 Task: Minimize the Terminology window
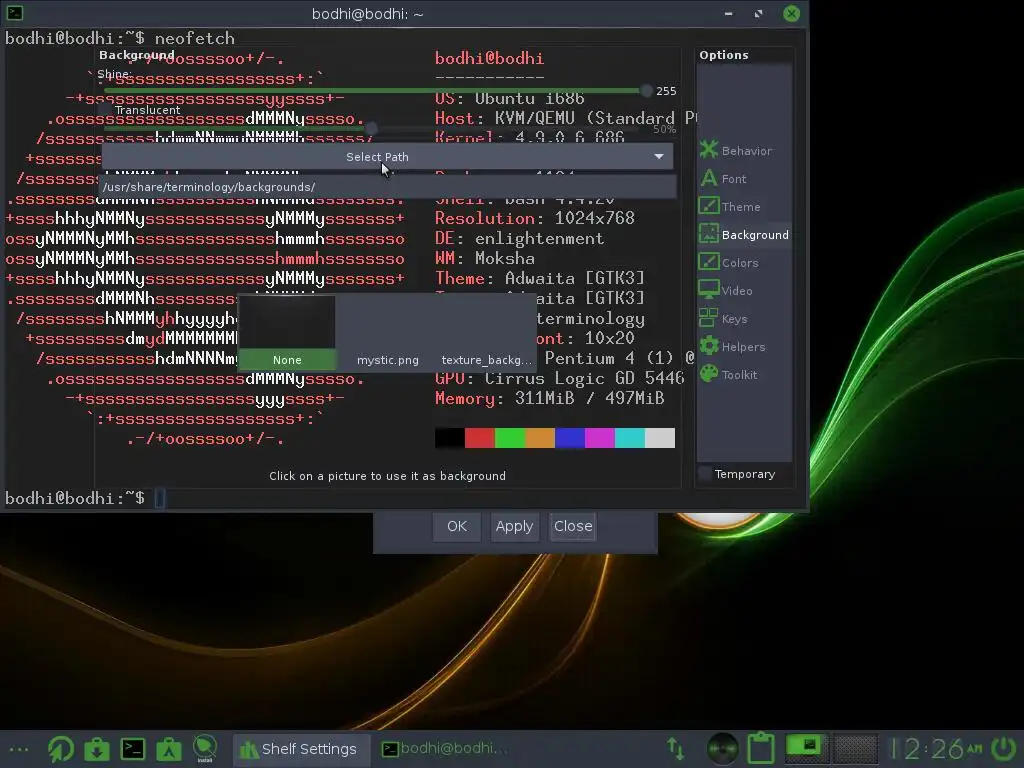[x=729, y=14]
